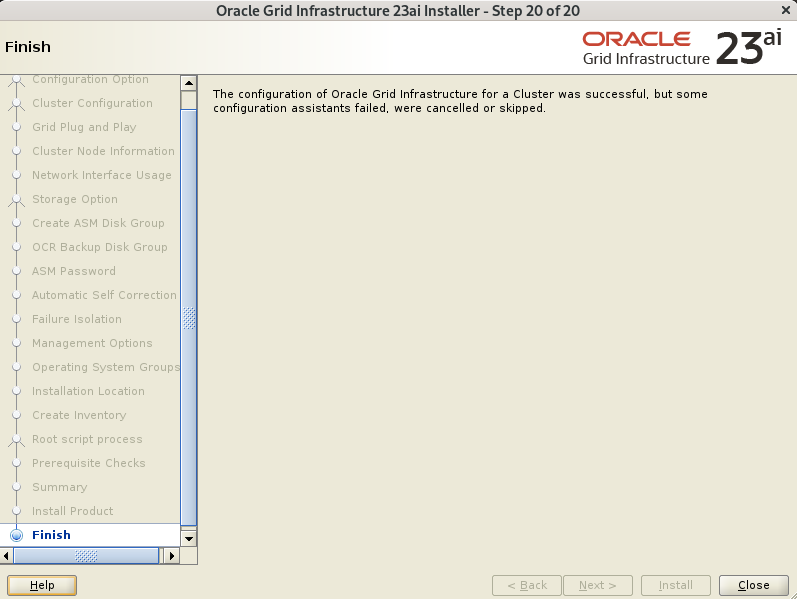
Task: Click the Root script process marker icon
Action: point(16,440)
